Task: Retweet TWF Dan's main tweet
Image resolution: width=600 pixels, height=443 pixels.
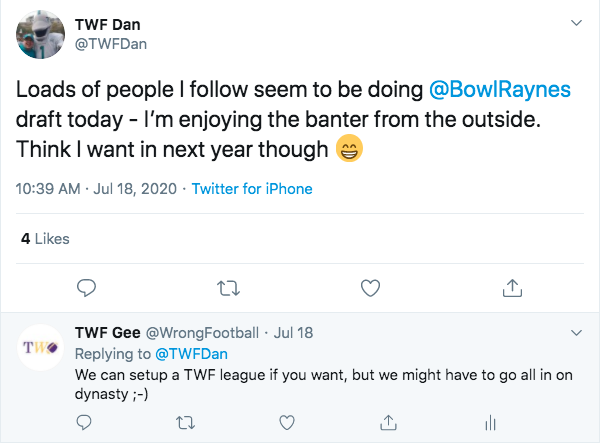Action: (x=228, y=287)
